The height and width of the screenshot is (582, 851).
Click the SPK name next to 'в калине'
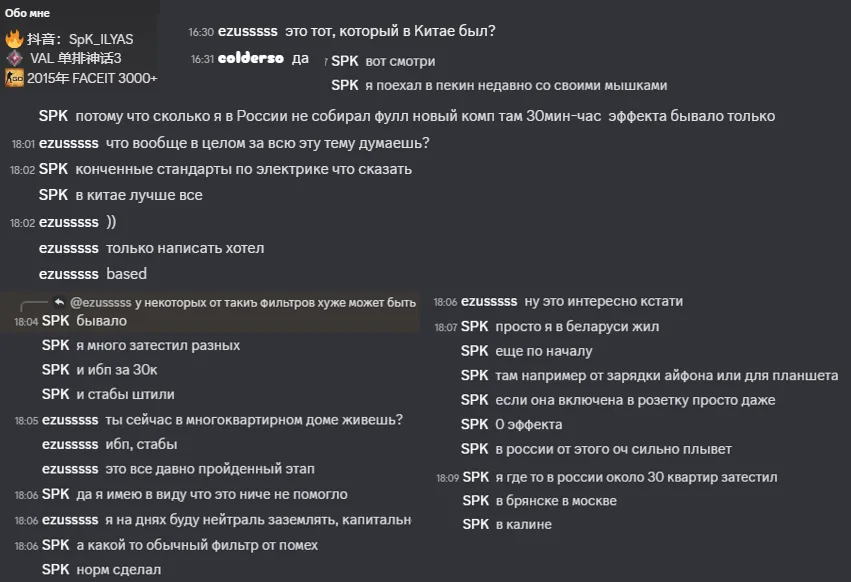pyautogui.click(x=476, y=524)
